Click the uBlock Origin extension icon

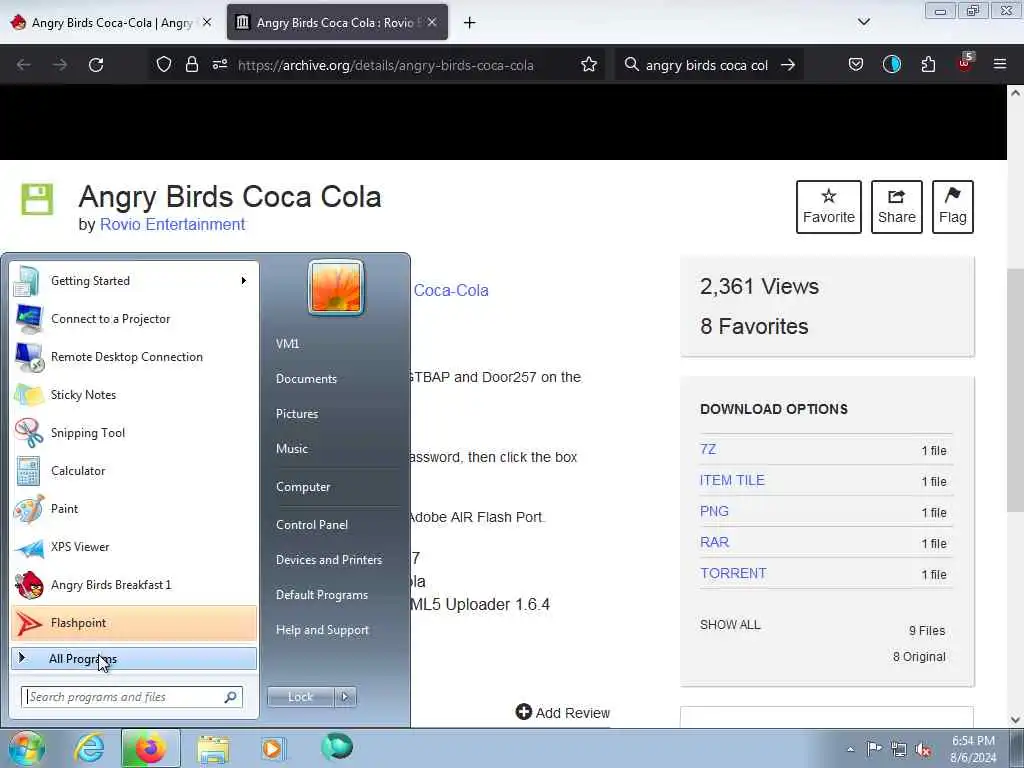pyautogui.click(x=965, y=63)
